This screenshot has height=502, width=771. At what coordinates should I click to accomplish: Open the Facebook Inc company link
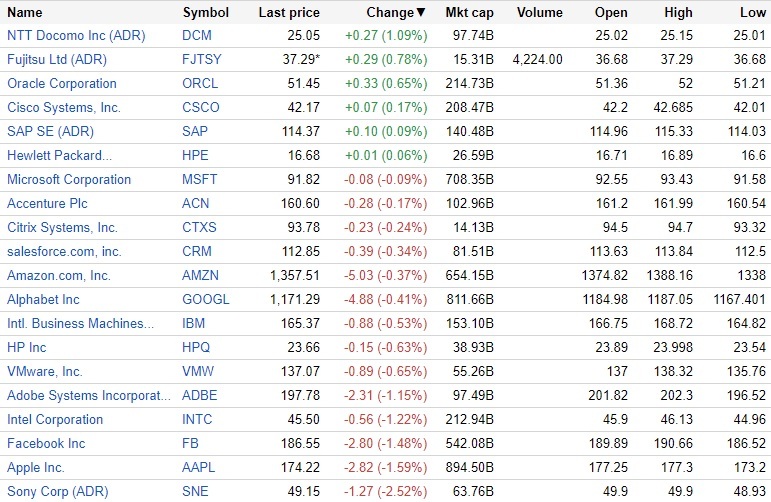pyautogui.click(x=46, y=444)
